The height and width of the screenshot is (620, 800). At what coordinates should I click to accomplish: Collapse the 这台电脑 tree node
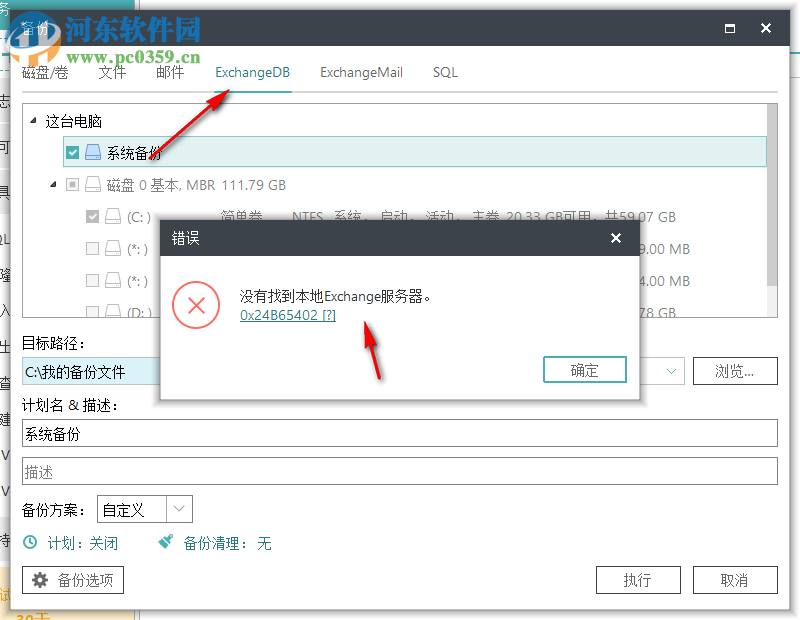tap(35, 120)
